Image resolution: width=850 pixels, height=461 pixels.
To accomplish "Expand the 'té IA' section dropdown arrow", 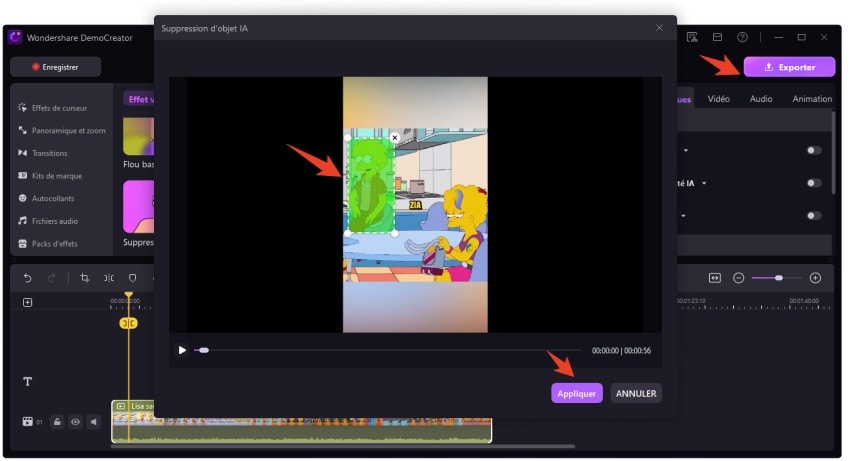I will point(704,183).
